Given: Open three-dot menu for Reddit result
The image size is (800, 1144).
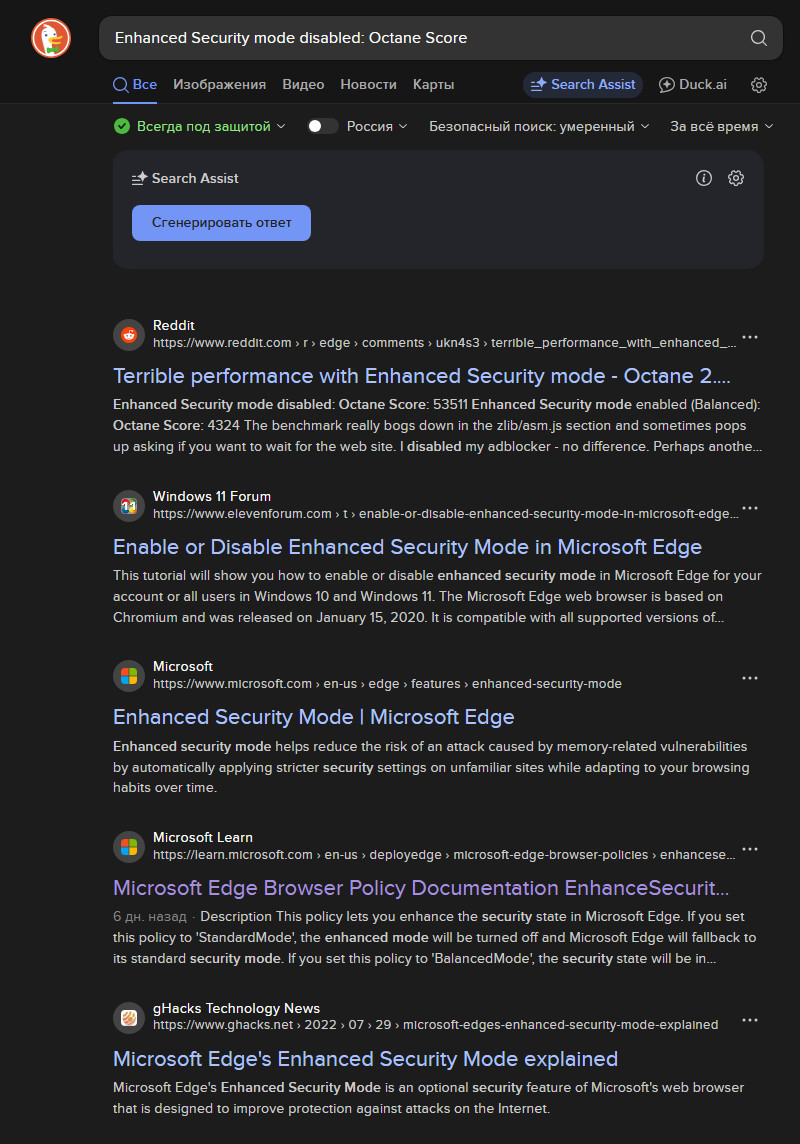Looking at the screenshot, I should click(750, 337).
